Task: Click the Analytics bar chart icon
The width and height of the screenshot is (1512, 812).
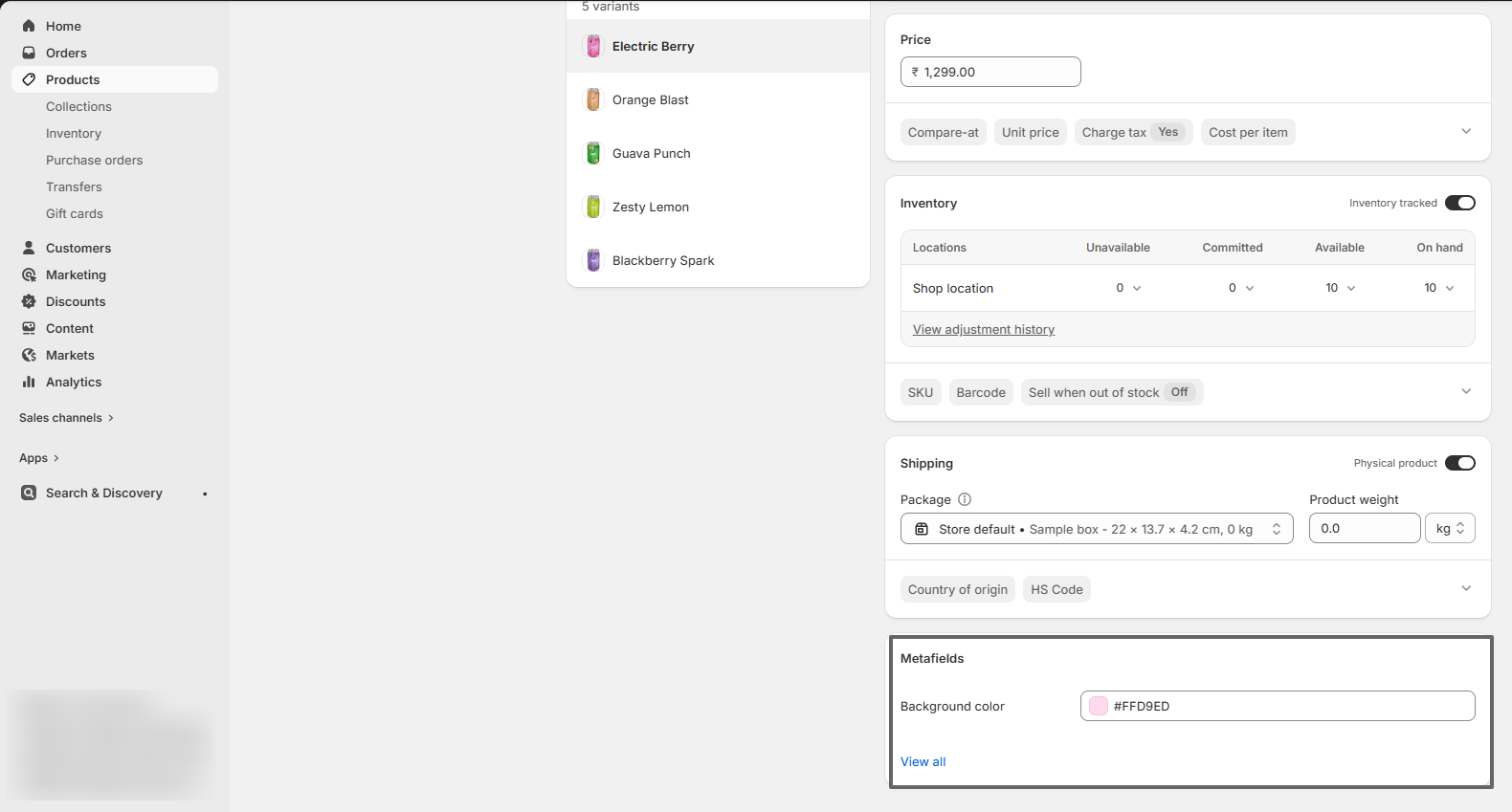Action: 29,382
